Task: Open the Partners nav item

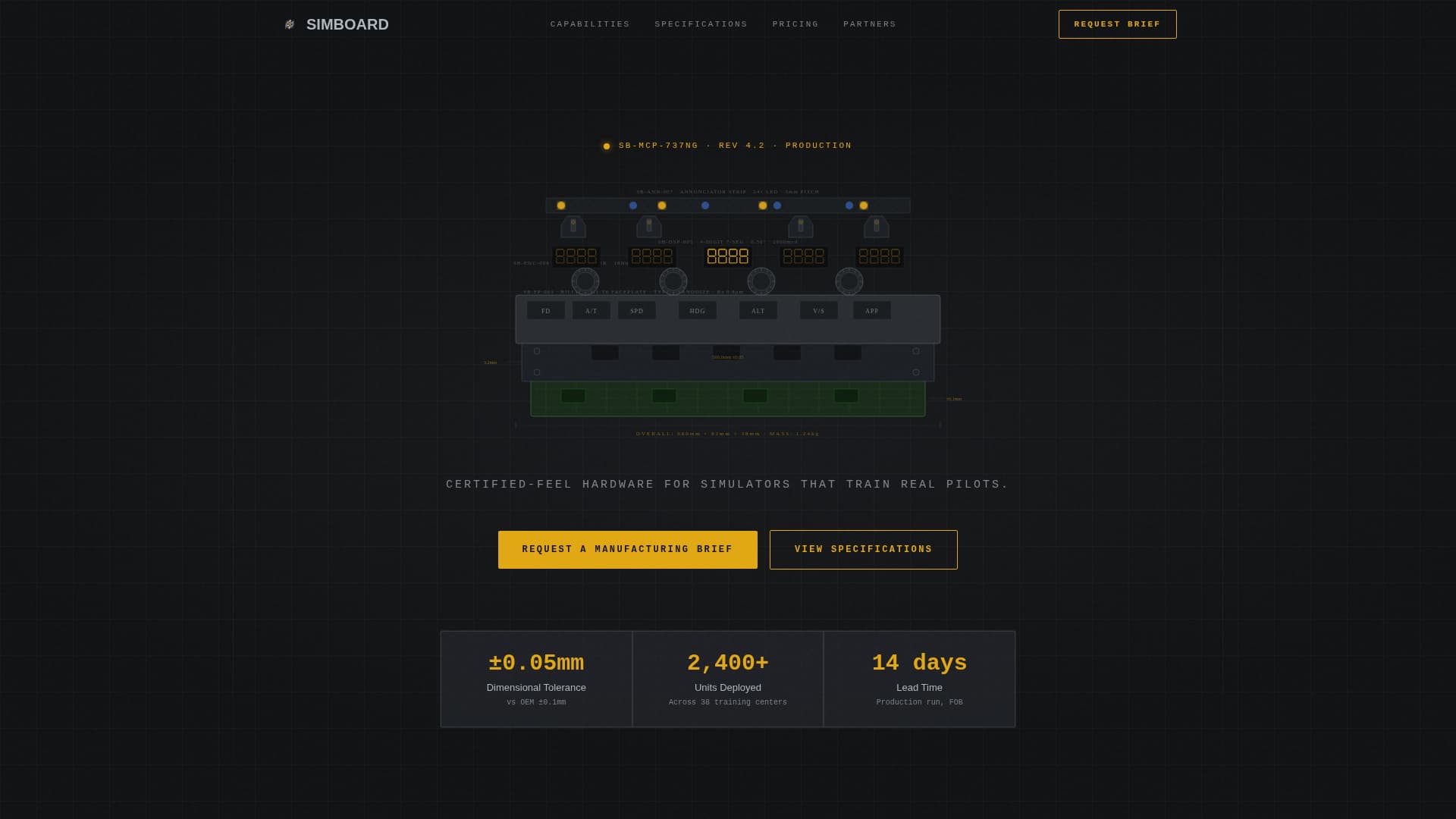Action: pyautogui.click(x=870, y=24)
